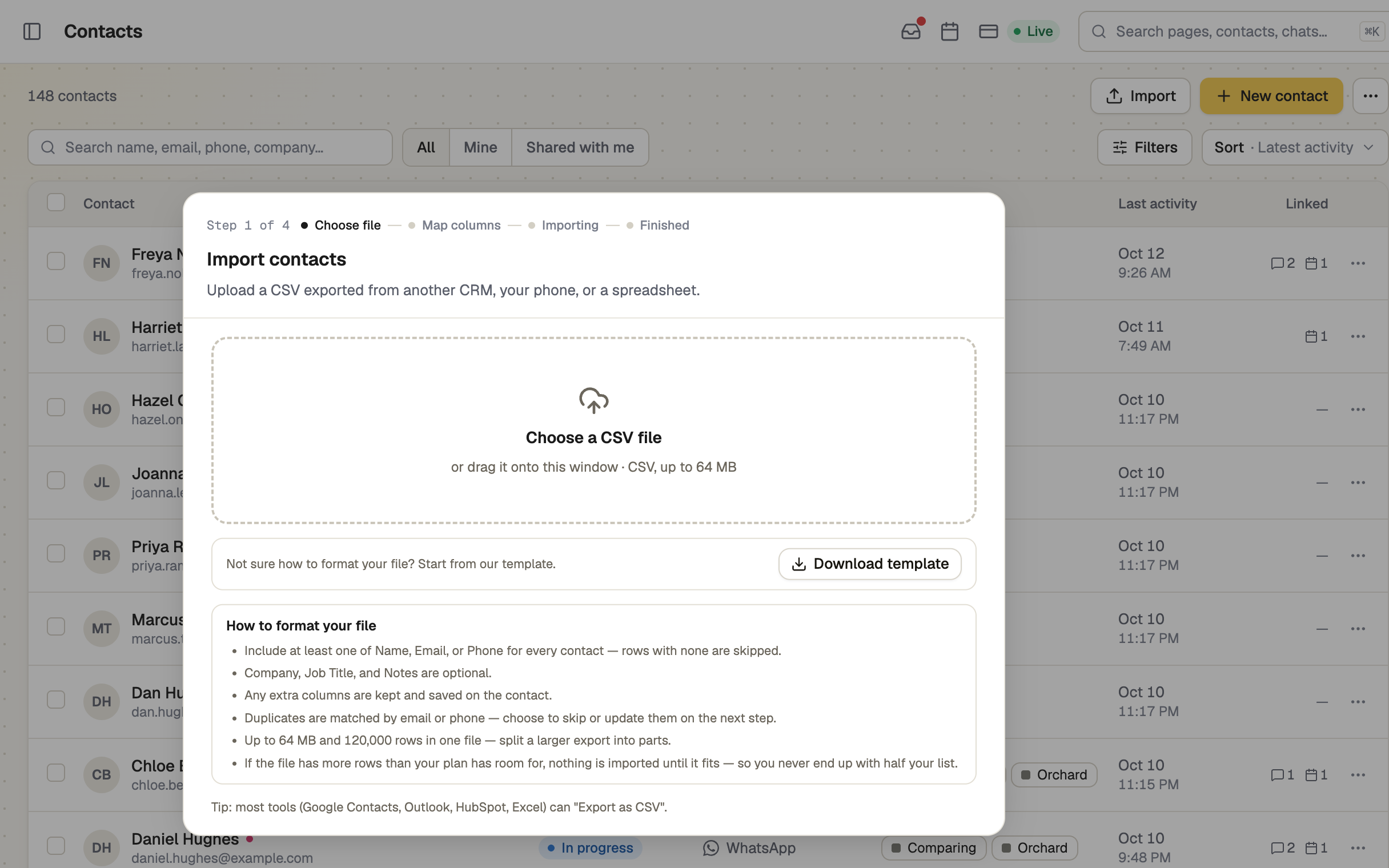Click the HL avatar for Harriet

(102, 336)
